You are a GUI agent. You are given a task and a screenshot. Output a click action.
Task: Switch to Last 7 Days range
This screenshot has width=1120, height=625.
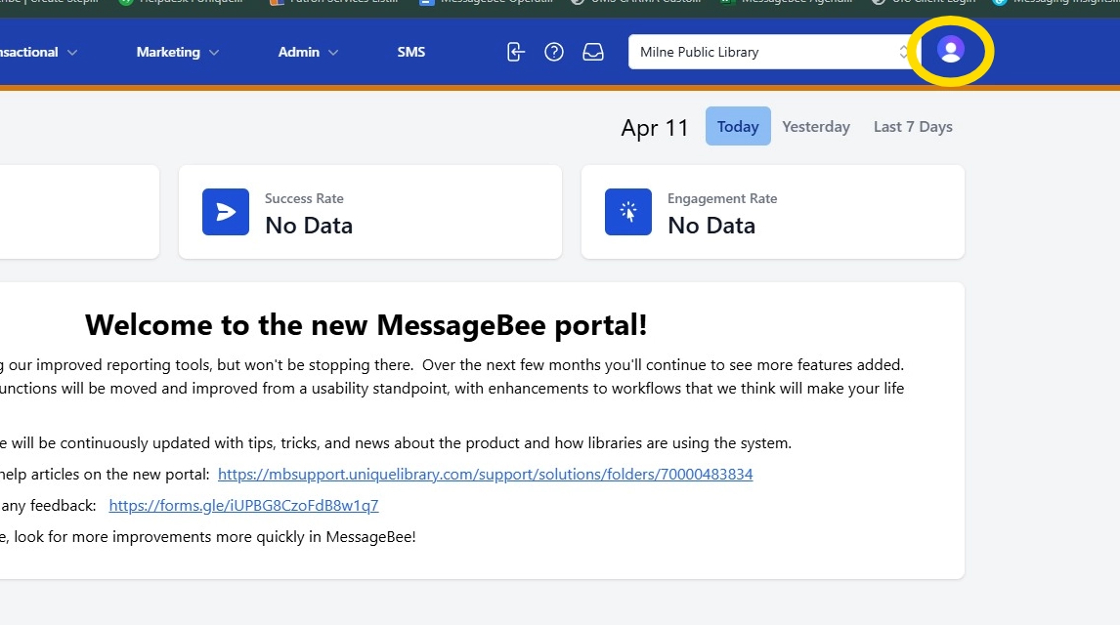[913, 126]
